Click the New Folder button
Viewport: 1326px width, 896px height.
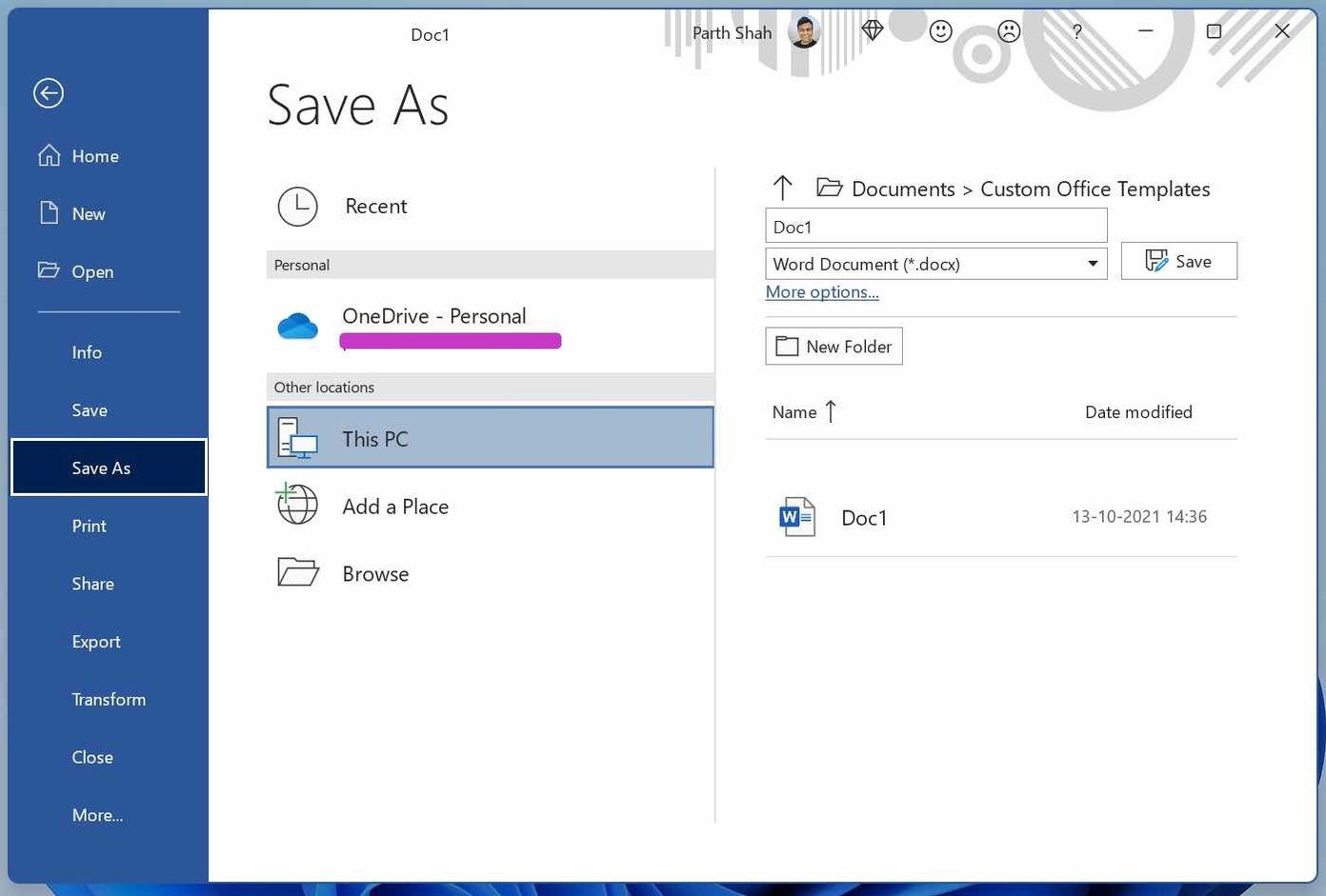click(x=834, y=347)
